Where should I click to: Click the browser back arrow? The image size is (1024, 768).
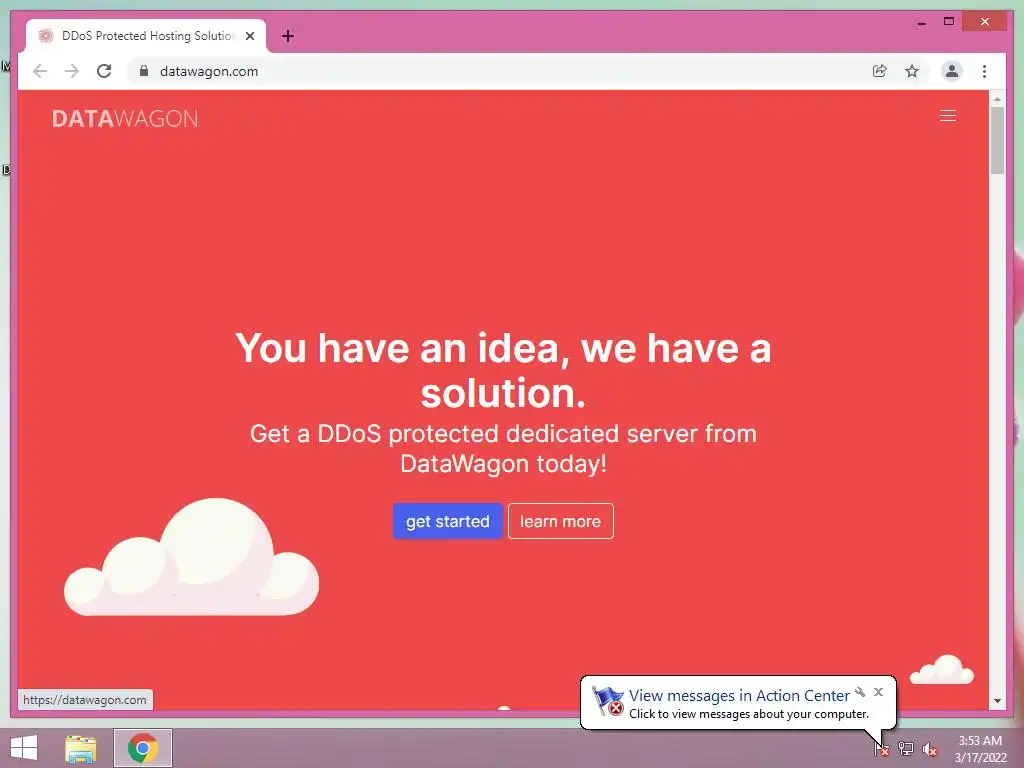click(40, 71)
